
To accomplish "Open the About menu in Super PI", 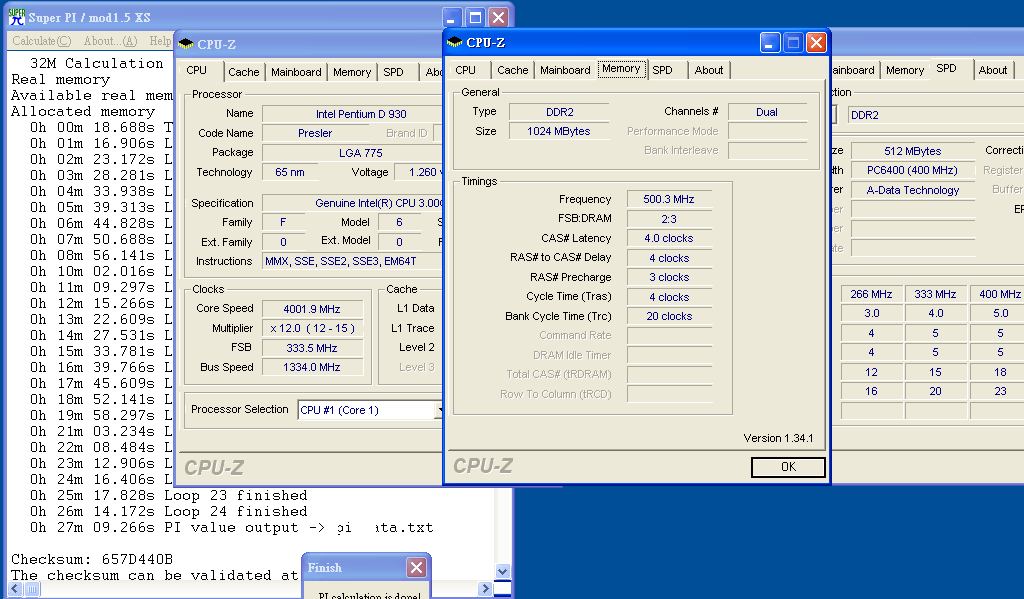I will point(110,40).
